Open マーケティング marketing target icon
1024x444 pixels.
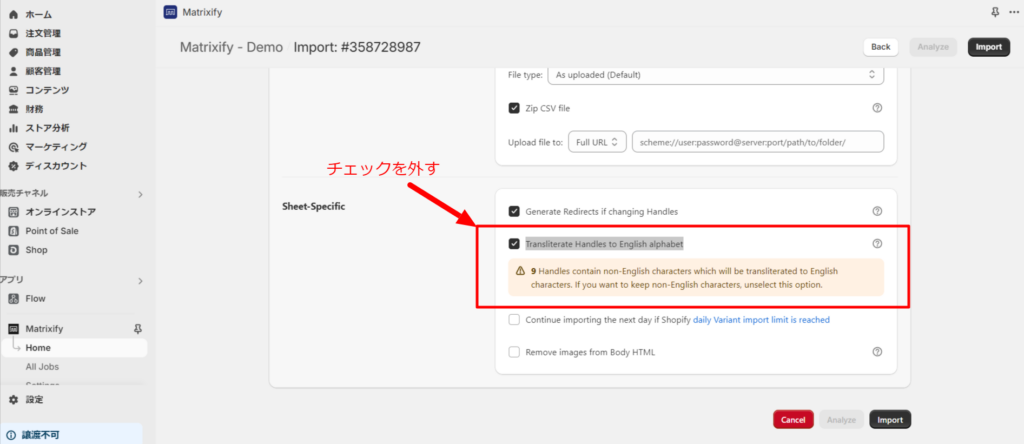(13, 147)
